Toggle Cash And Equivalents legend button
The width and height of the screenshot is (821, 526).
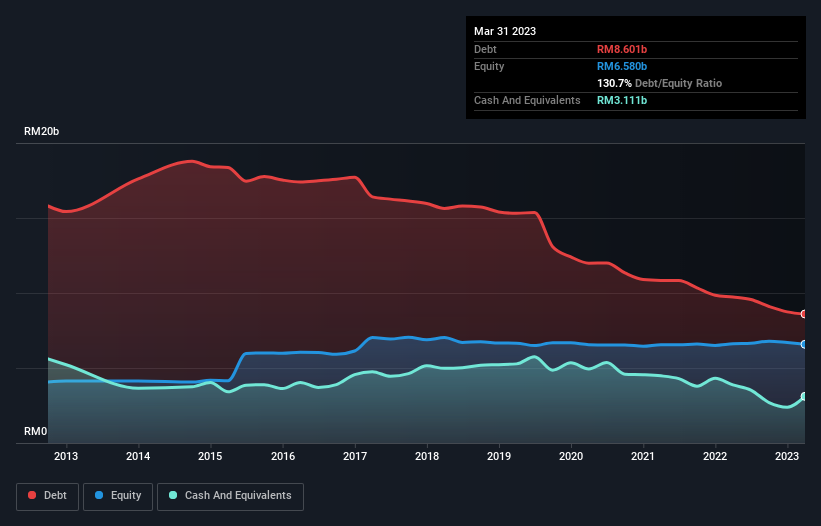pos(230,496)
